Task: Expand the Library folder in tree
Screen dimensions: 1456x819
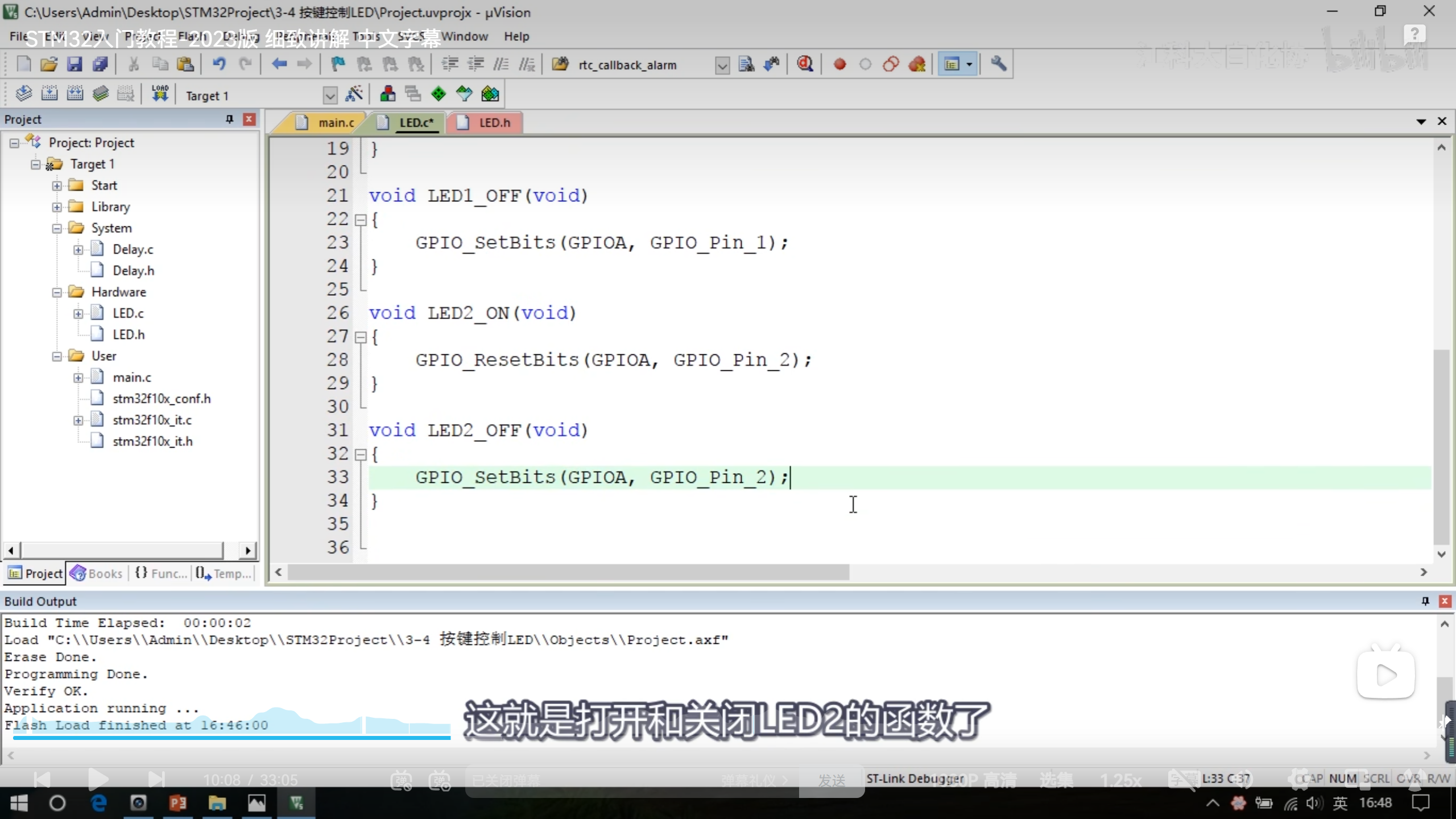Action: [x=57, y=207]
